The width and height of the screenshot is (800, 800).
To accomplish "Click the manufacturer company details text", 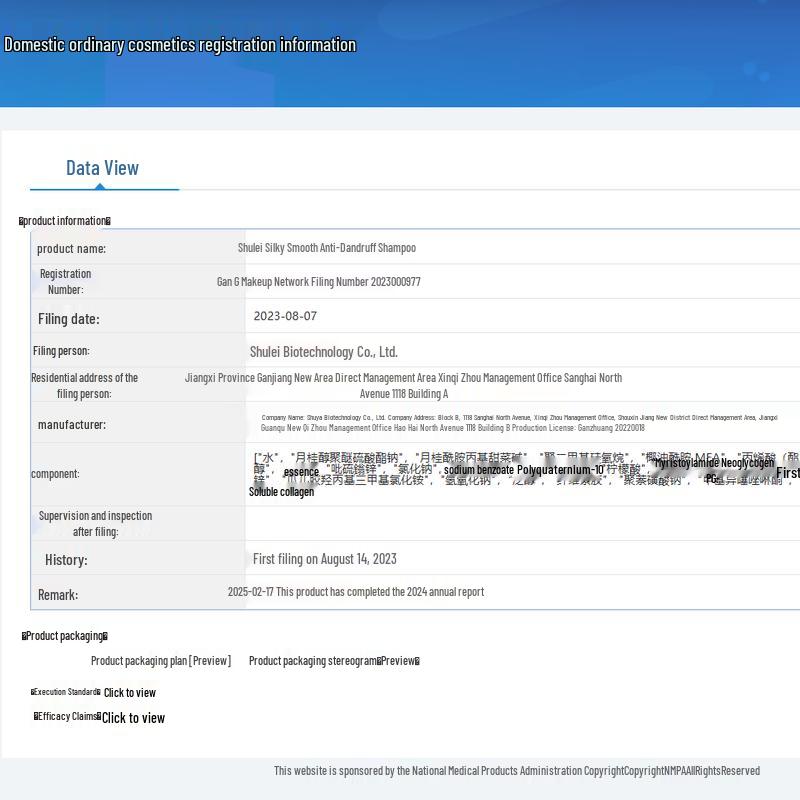I will [518, 422].
